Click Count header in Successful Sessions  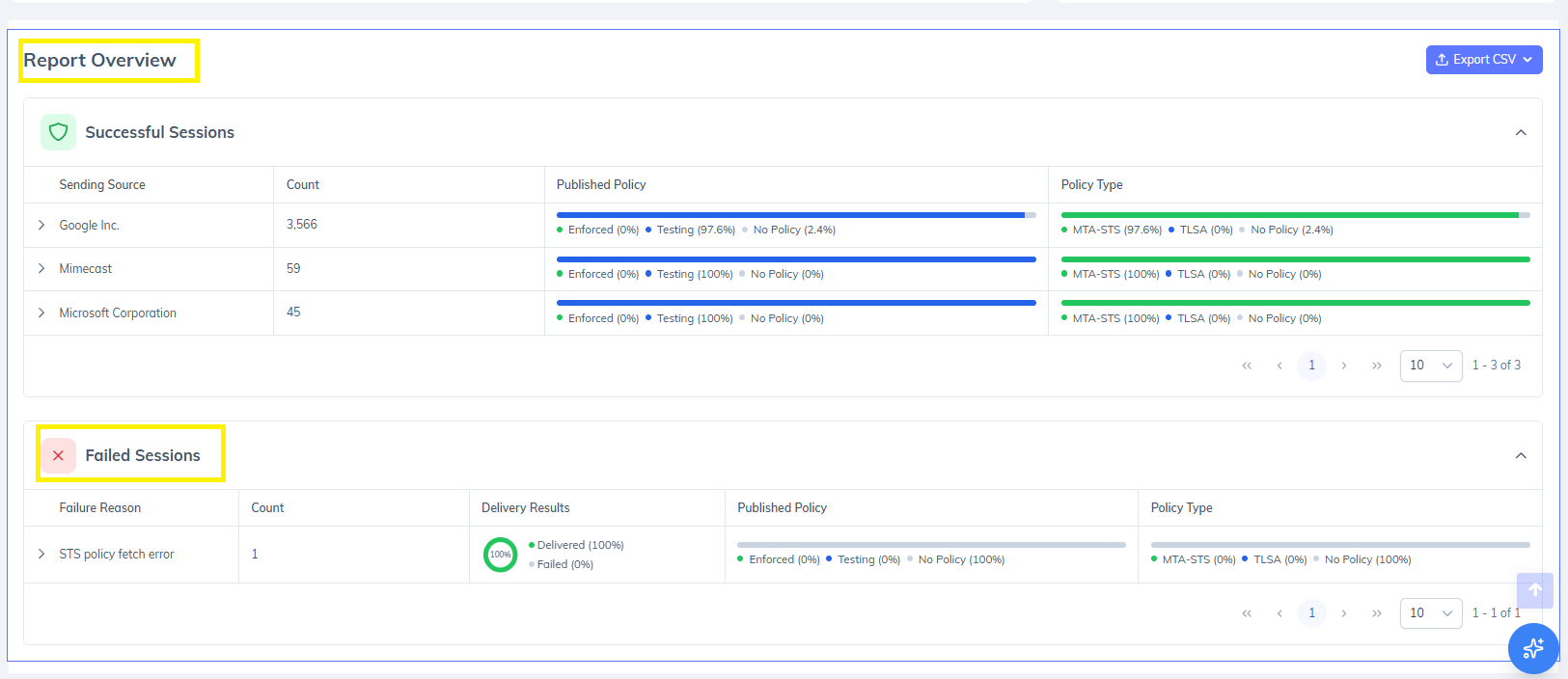(303, 185)
